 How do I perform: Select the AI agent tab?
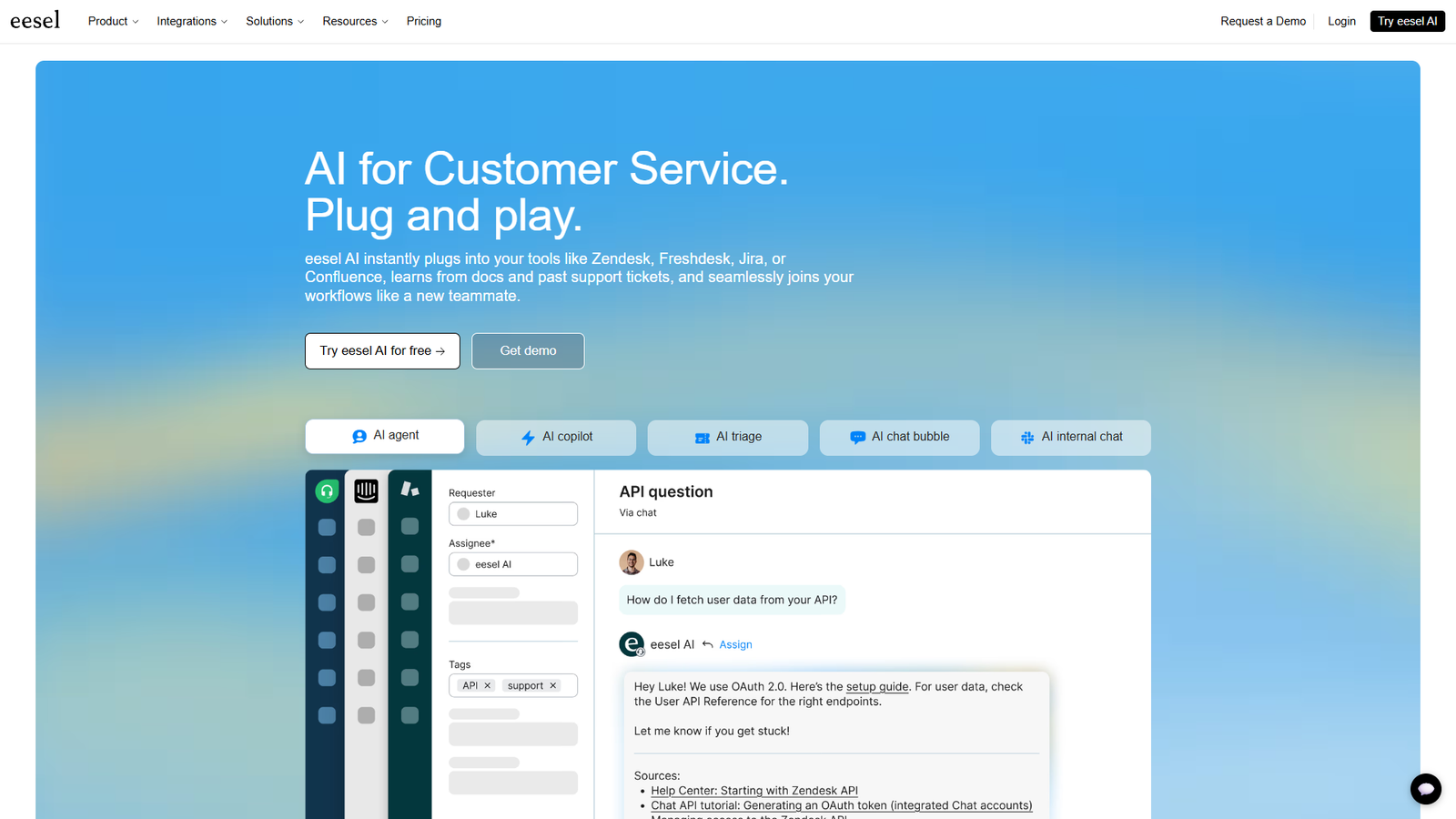click(x=385, y=436)
